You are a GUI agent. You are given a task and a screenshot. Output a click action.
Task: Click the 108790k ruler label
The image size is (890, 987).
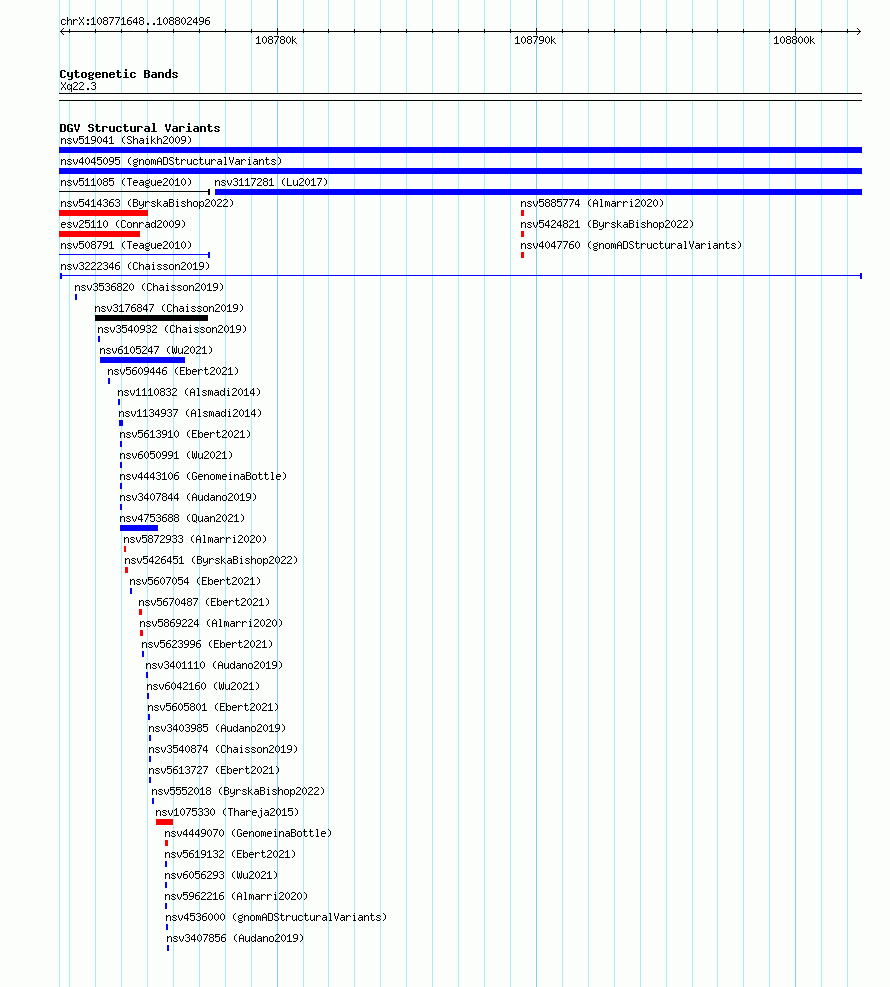click(x=536, y=40)
